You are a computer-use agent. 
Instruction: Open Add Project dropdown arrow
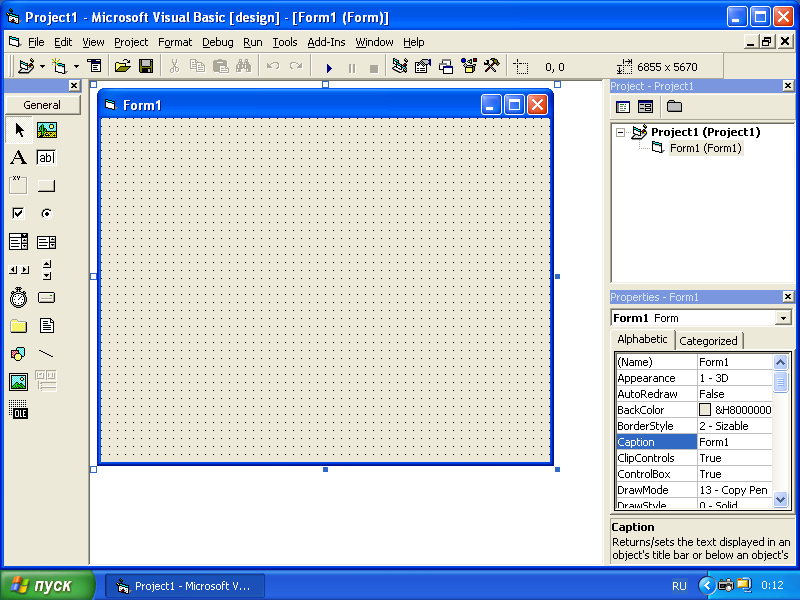pos(42,66)
